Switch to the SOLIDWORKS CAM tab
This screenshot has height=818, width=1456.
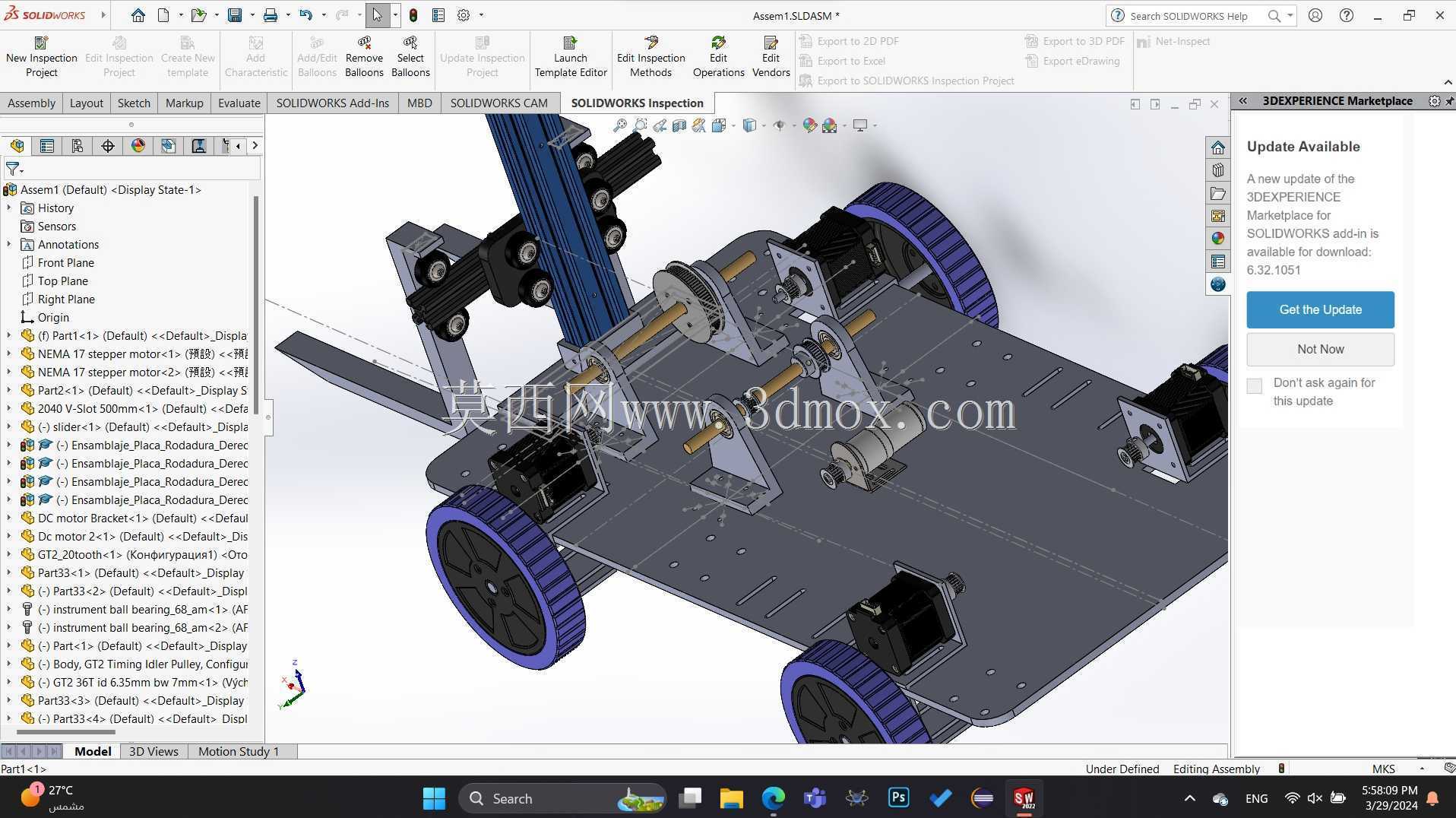[499, 103]
